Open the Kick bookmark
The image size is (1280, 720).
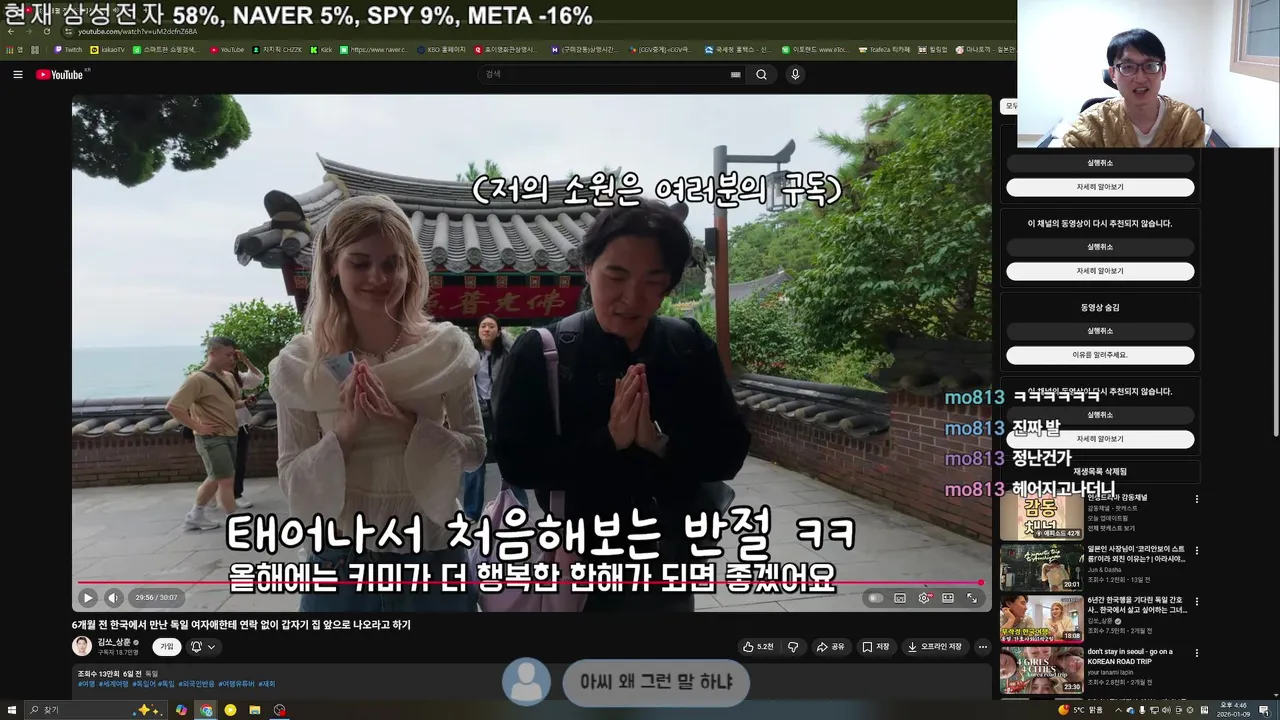click(321, 49)
